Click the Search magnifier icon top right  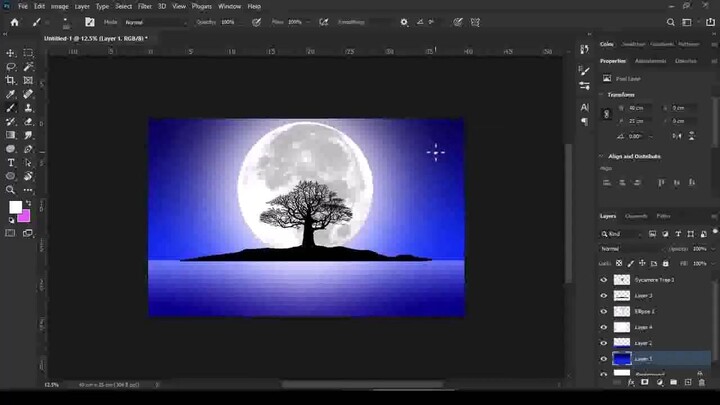click(x=670, y=22)
